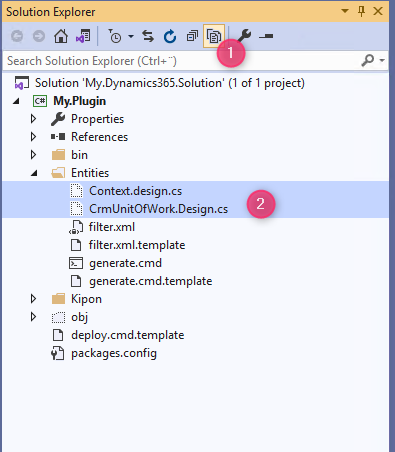Click the dotted obj folder icon
The height and width of the screenshot is (452, 395).
click(58, 317)
